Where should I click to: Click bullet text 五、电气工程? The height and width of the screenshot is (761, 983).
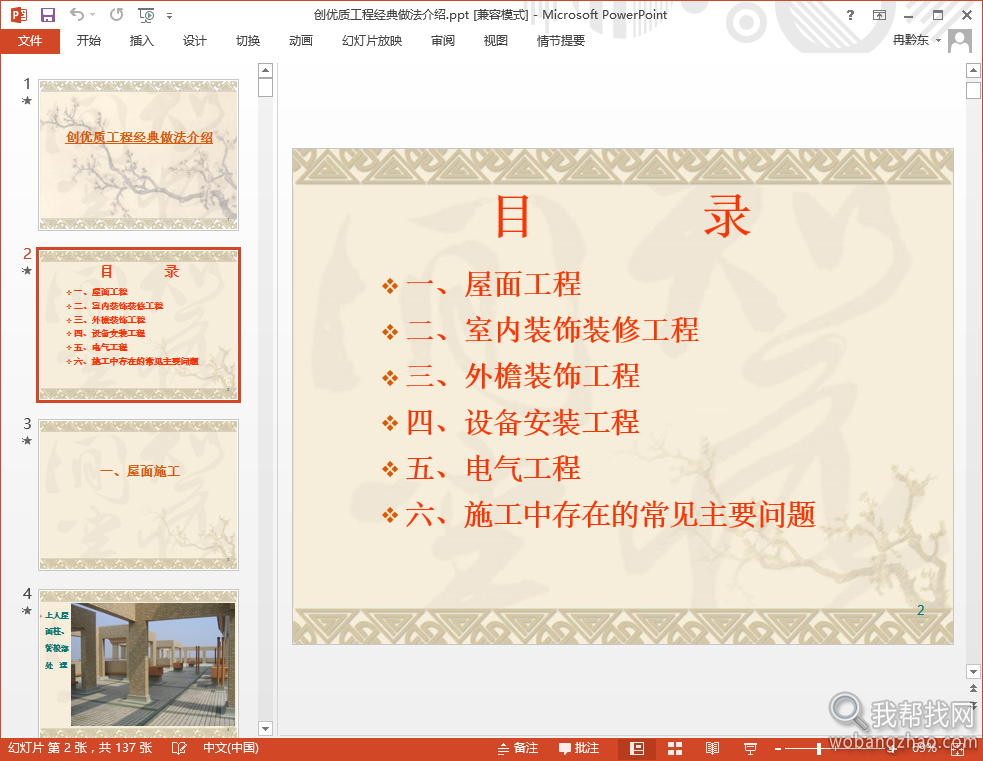pyautogui.click(x=493, y=469)
